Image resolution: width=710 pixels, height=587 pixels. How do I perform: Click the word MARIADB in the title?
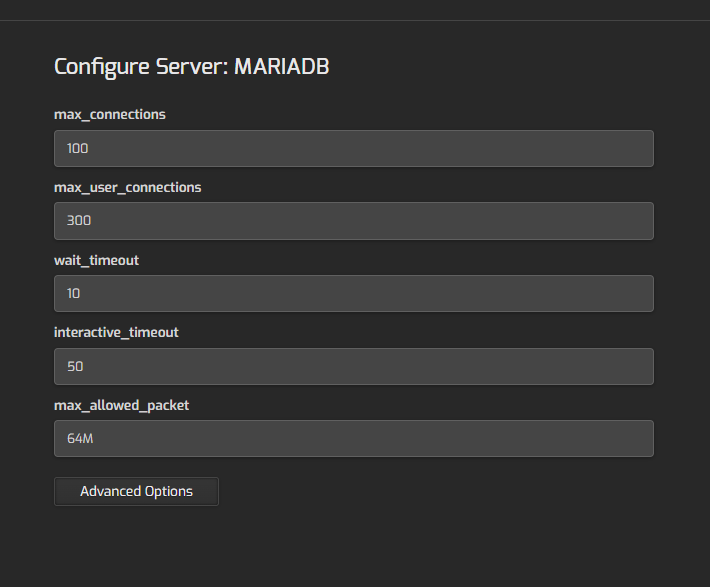click(x=282, y=67)
